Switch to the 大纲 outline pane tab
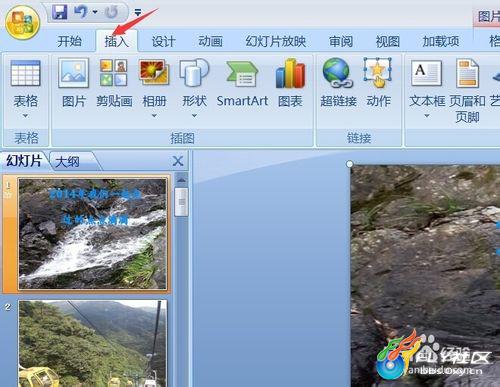Screen dimensions: 500x387 click(x=68, y=162)
